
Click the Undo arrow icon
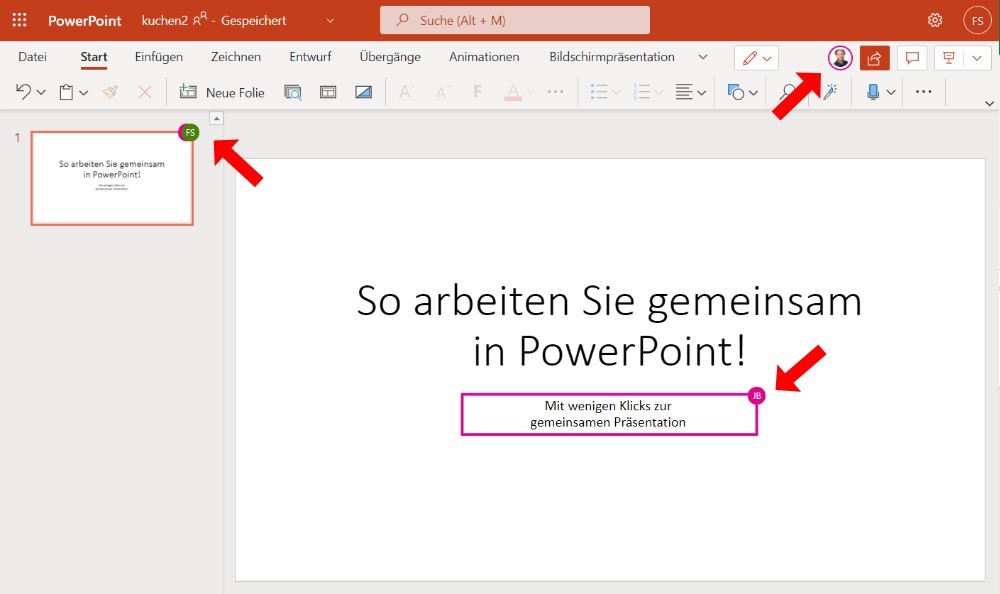click(23, 92)
